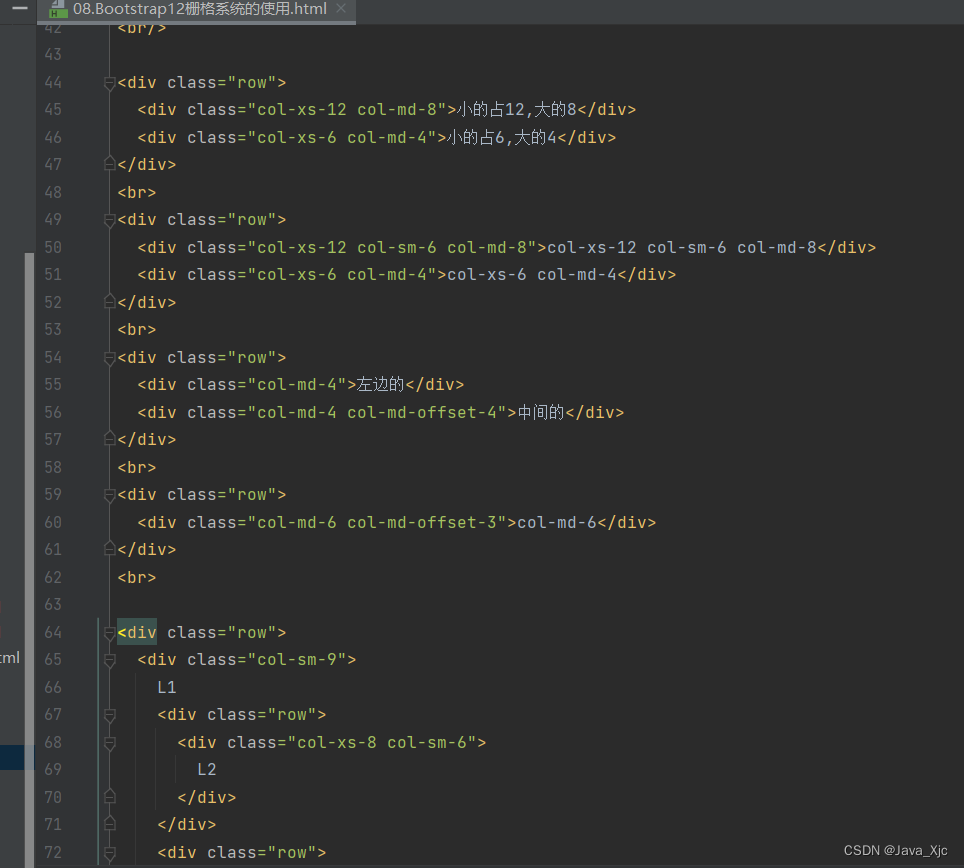The height and width of the screenshot is (868, 964).
Task: Click the left panel vertical scrollbar
Action: [29, 559]
